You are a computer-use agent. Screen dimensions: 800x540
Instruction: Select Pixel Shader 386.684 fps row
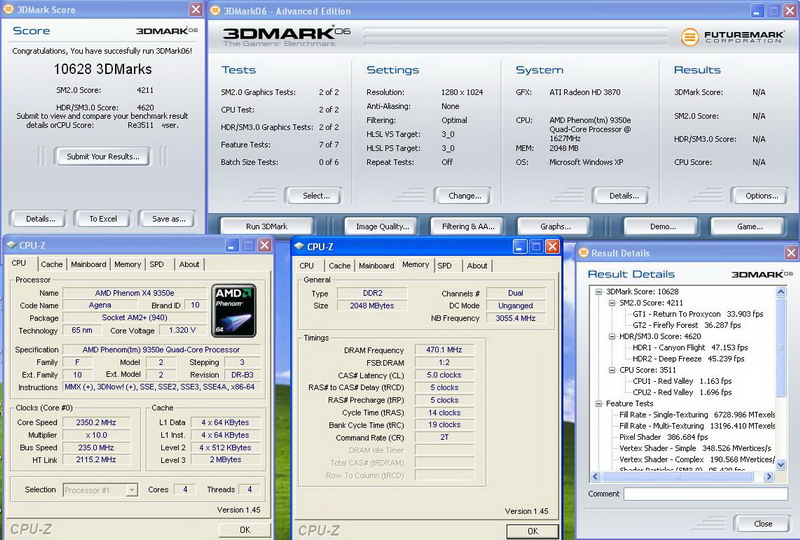663,437
